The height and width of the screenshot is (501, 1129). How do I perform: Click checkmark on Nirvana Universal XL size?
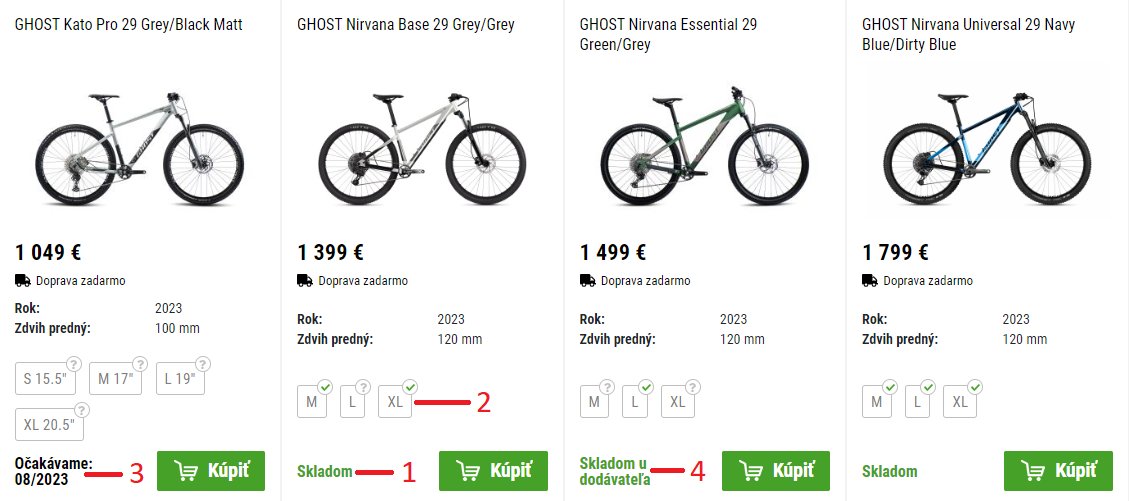[976, 386]
